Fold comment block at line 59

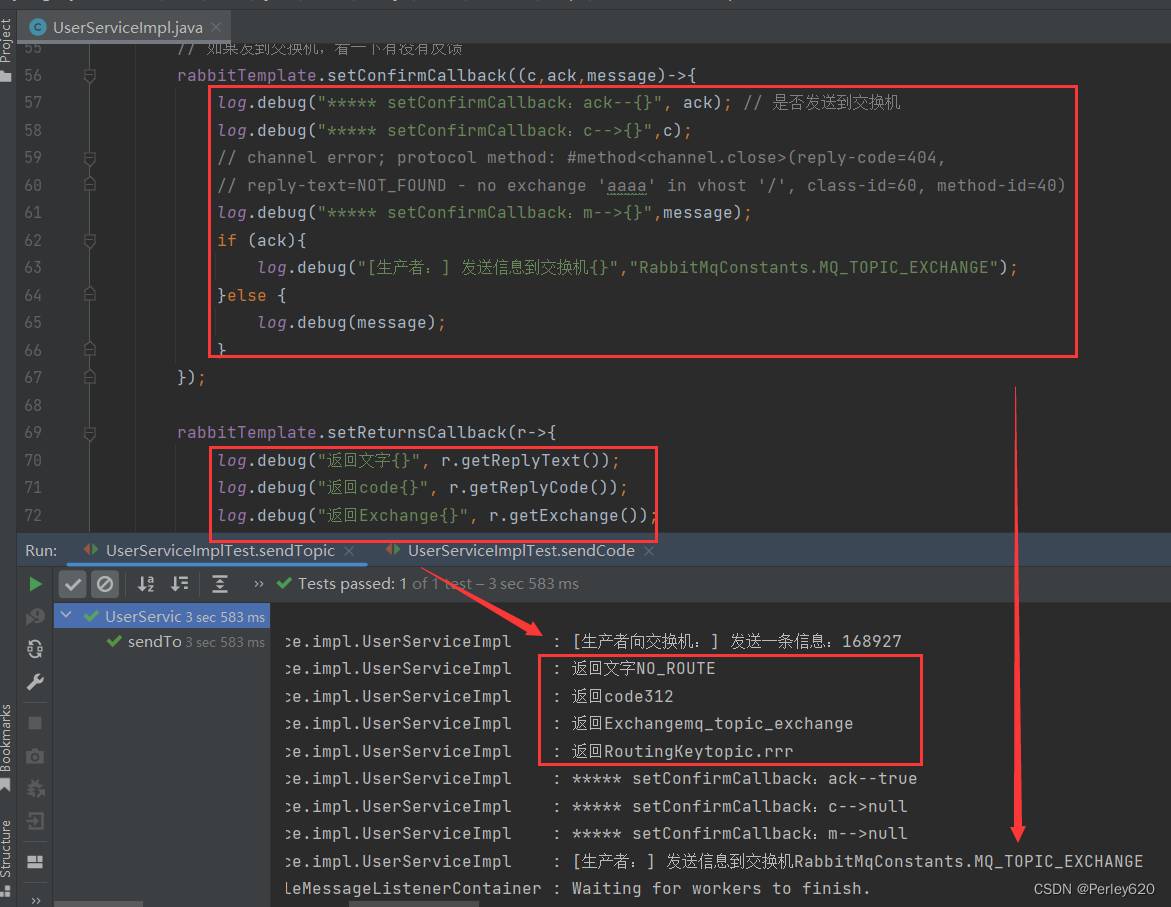point(90,158)
